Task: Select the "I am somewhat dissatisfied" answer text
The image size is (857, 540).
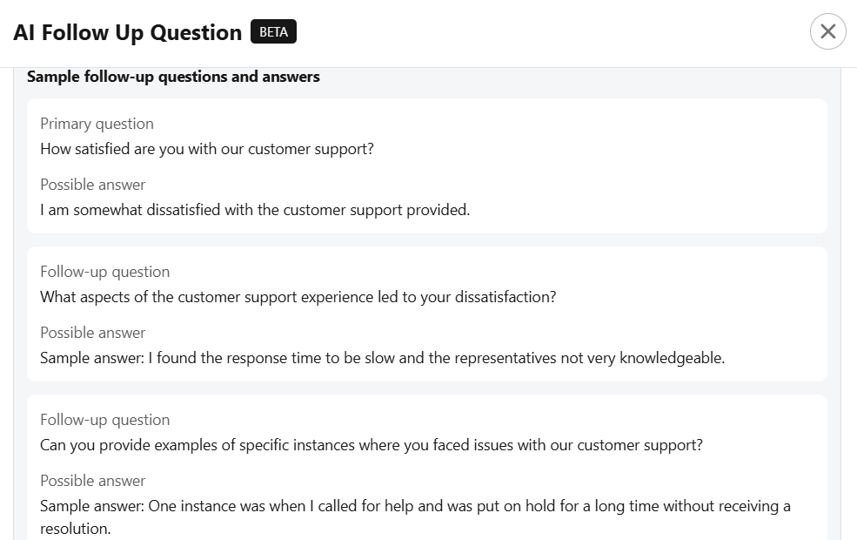Action: pyautogui.click(x=255, y=210)
